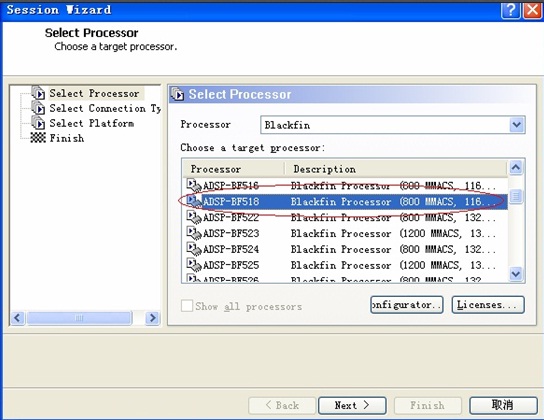Click the ADSP-BF518 processor icon

[x=194, y=201]
